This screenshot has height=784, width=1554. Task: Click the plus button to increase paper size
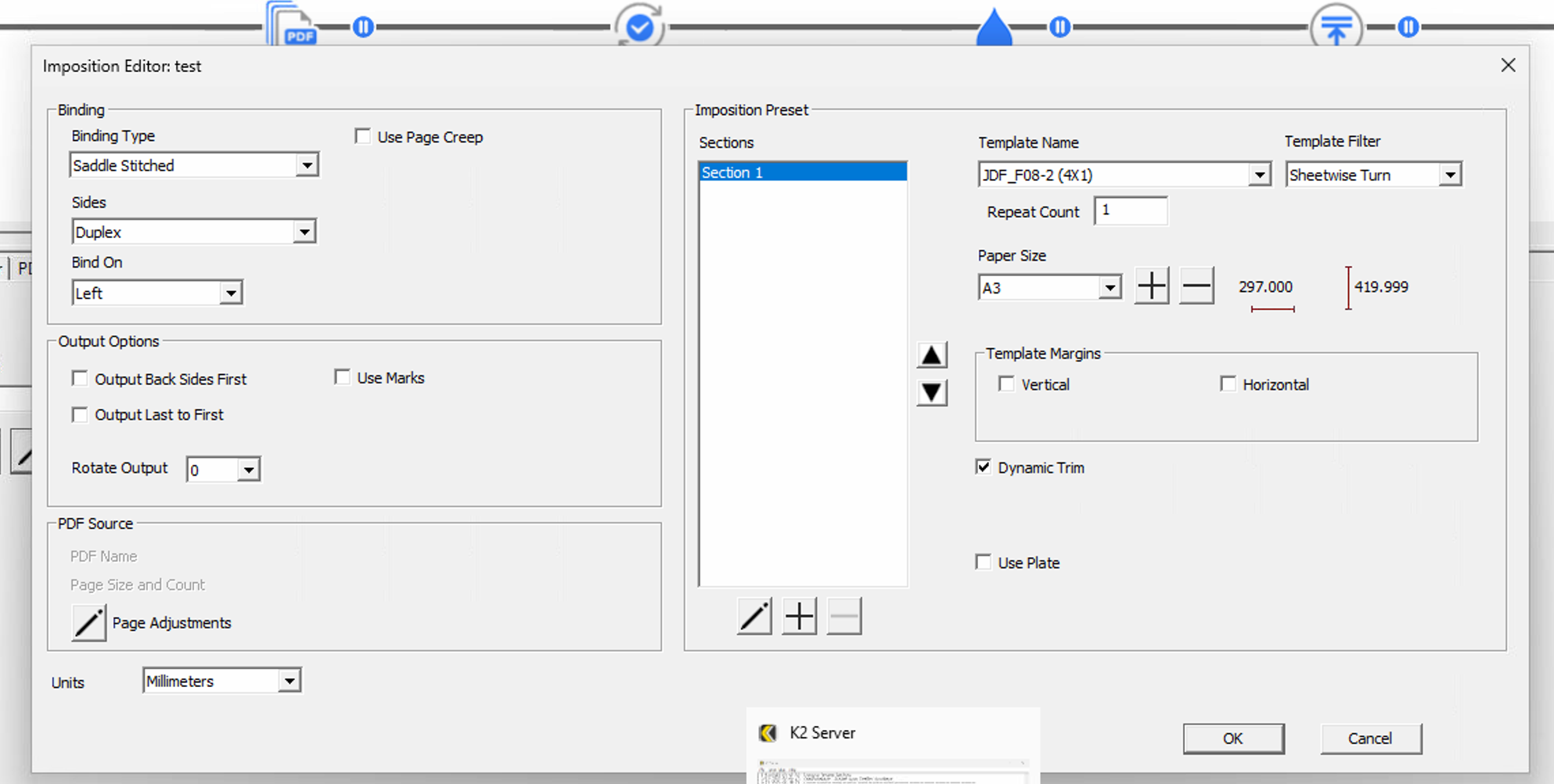(x=1151, y=286)
